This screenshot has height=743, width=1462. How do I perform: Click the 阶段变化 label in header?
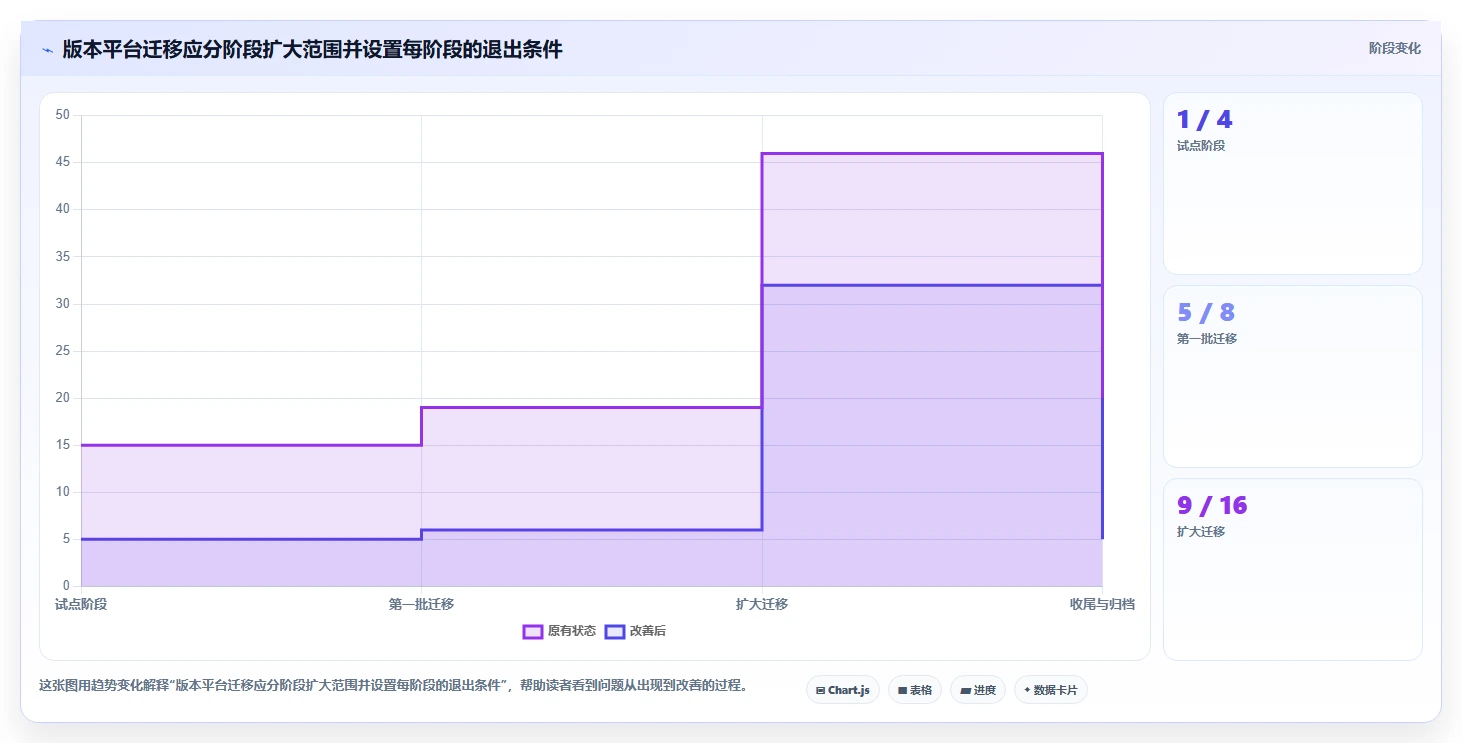pos(1395,48)
